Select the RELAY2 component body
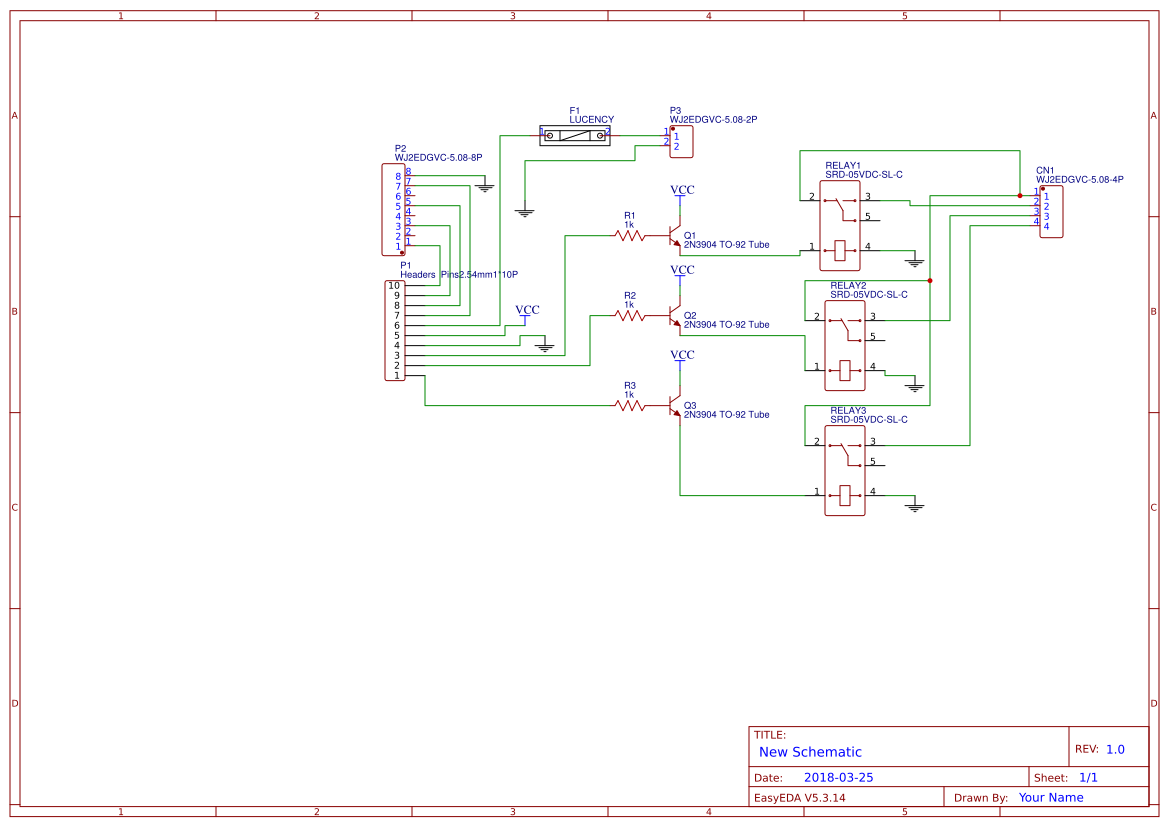 (845, 346)
